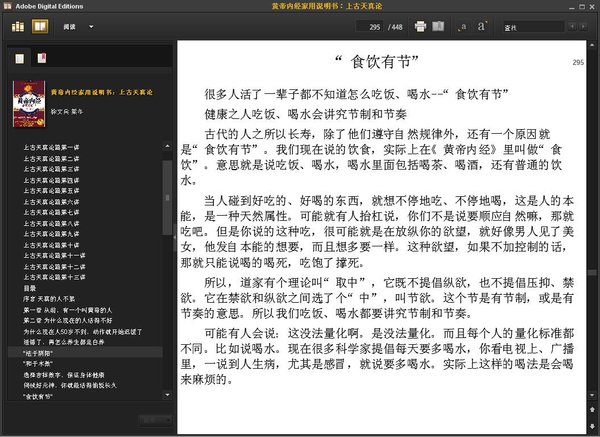600x437 pixels.
Task: Click the contents list scrollbar thumb
Action: tap(167, 197)
